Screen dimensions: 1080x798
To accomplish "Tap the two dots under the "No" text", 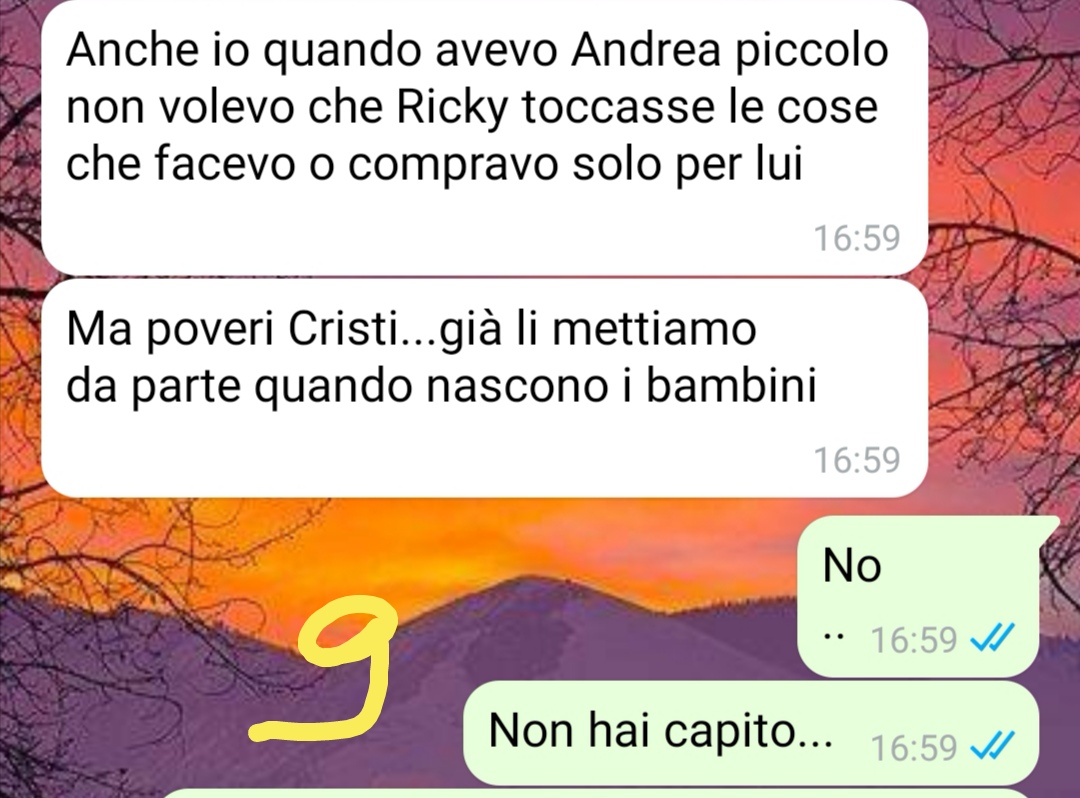I will click(x=833, y=636).
